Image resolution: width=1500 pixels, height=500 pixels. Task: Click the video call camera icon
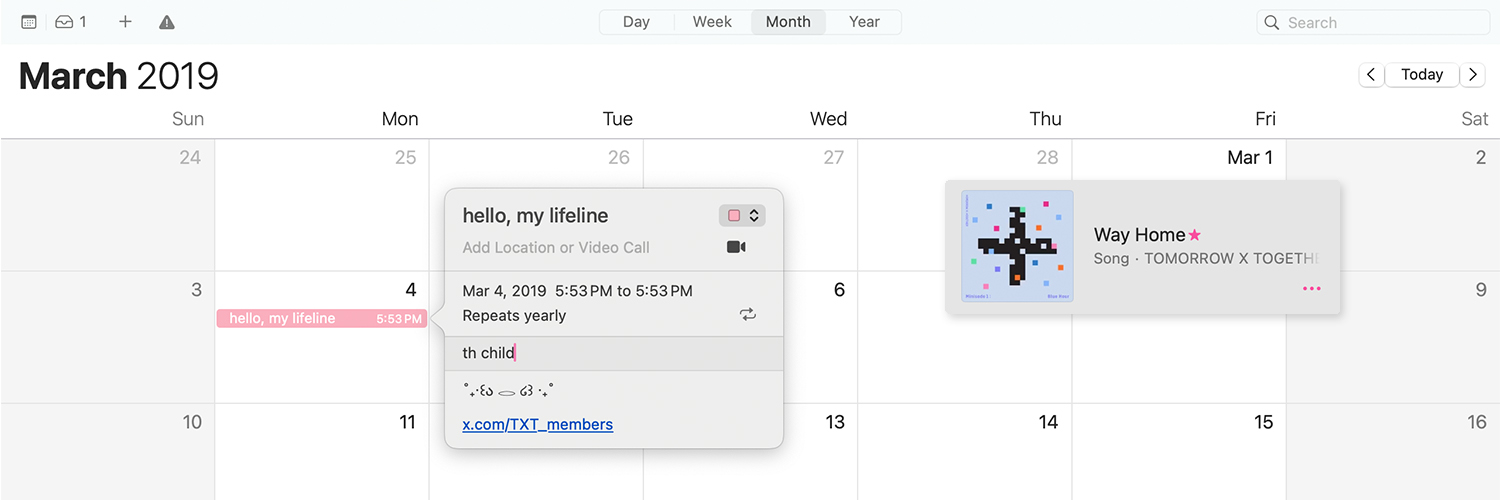[736, 247]
